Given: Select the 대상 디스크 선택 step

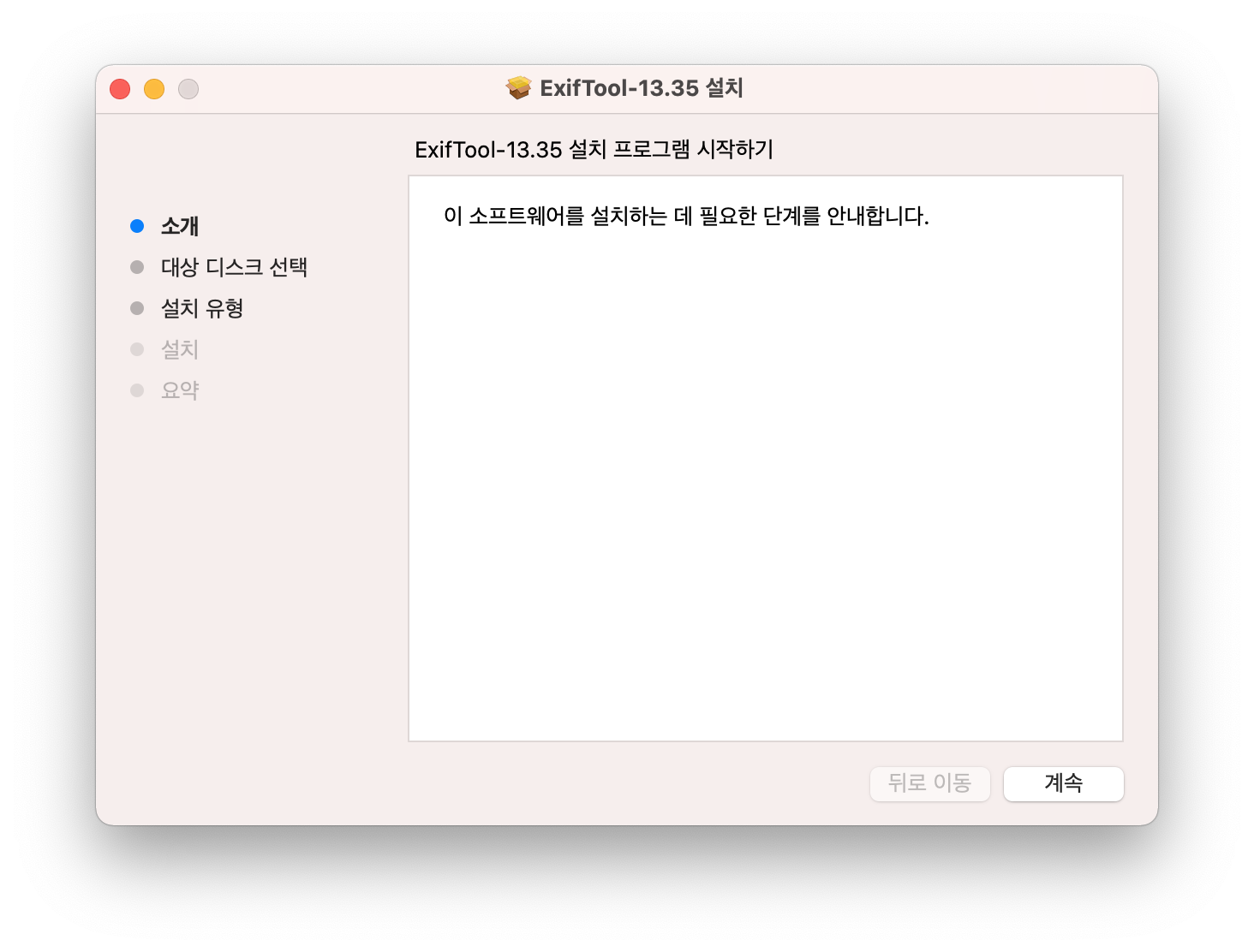Looking at the screenshot, I should coord(234,267).
